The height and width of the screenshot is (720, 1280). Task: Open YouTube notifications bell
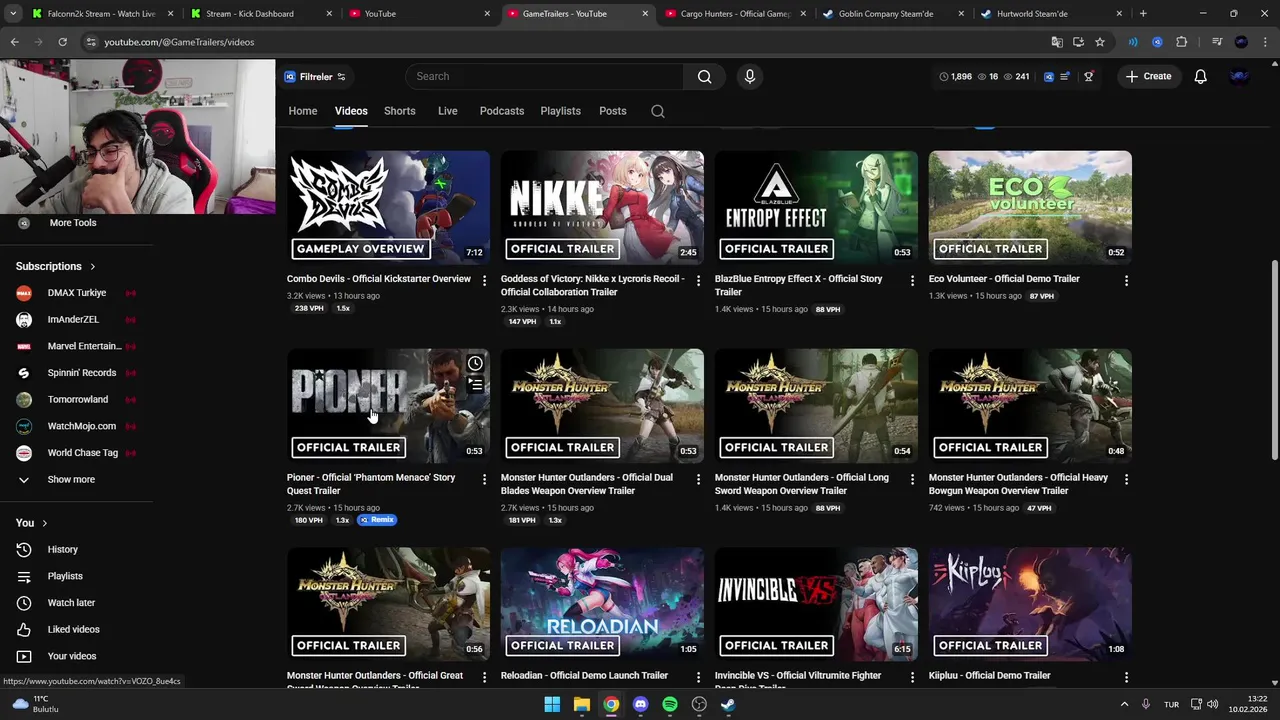[1200, 76]
